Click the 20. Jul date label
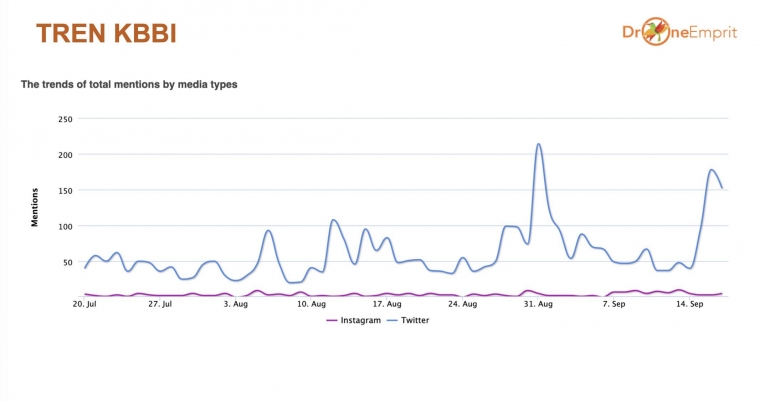This screenshot has height=402, width=760. [x=84, y=304]
